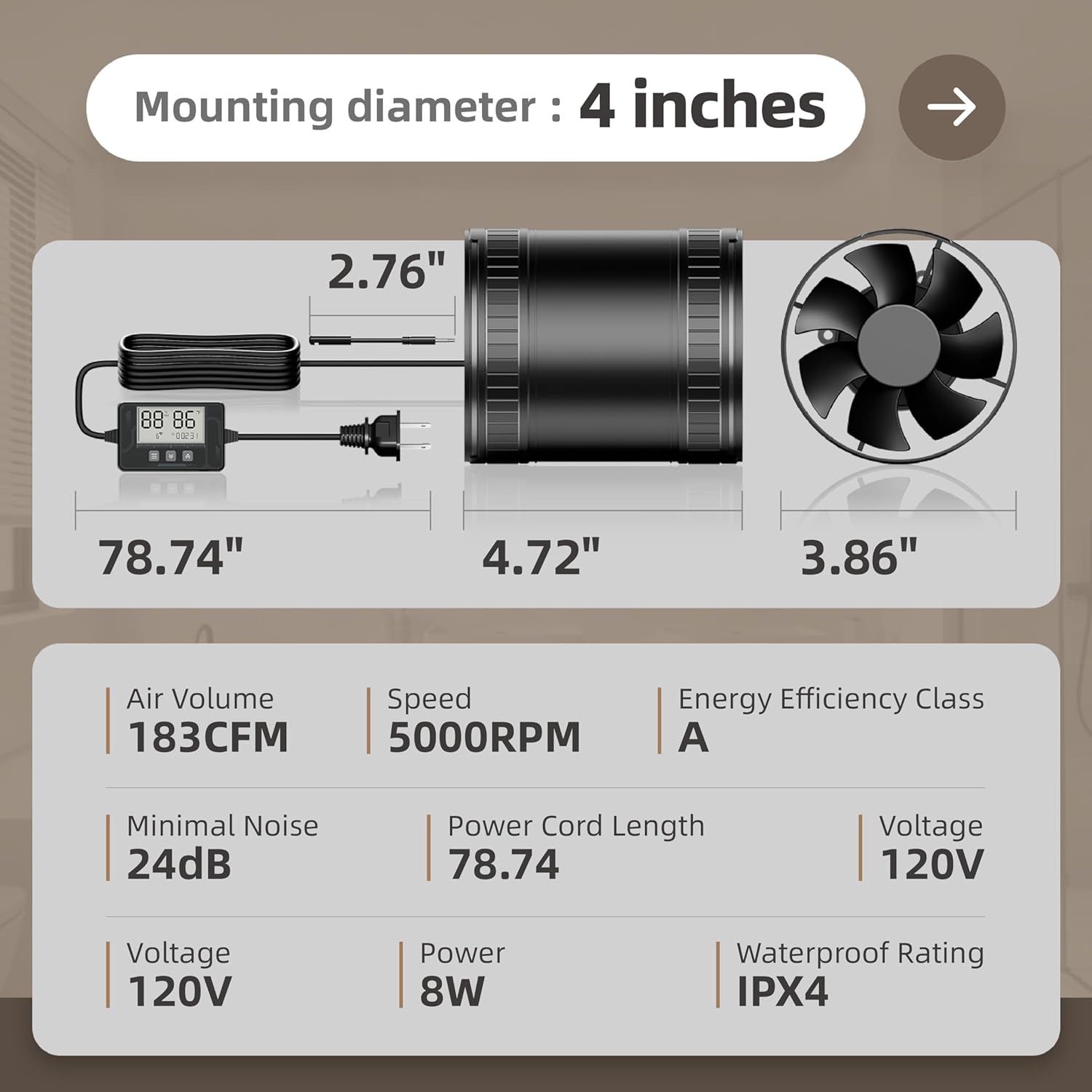The image size is (1092, 1092).
Task: Click the 3.86" fan diameter label
Action: (859, 558)
